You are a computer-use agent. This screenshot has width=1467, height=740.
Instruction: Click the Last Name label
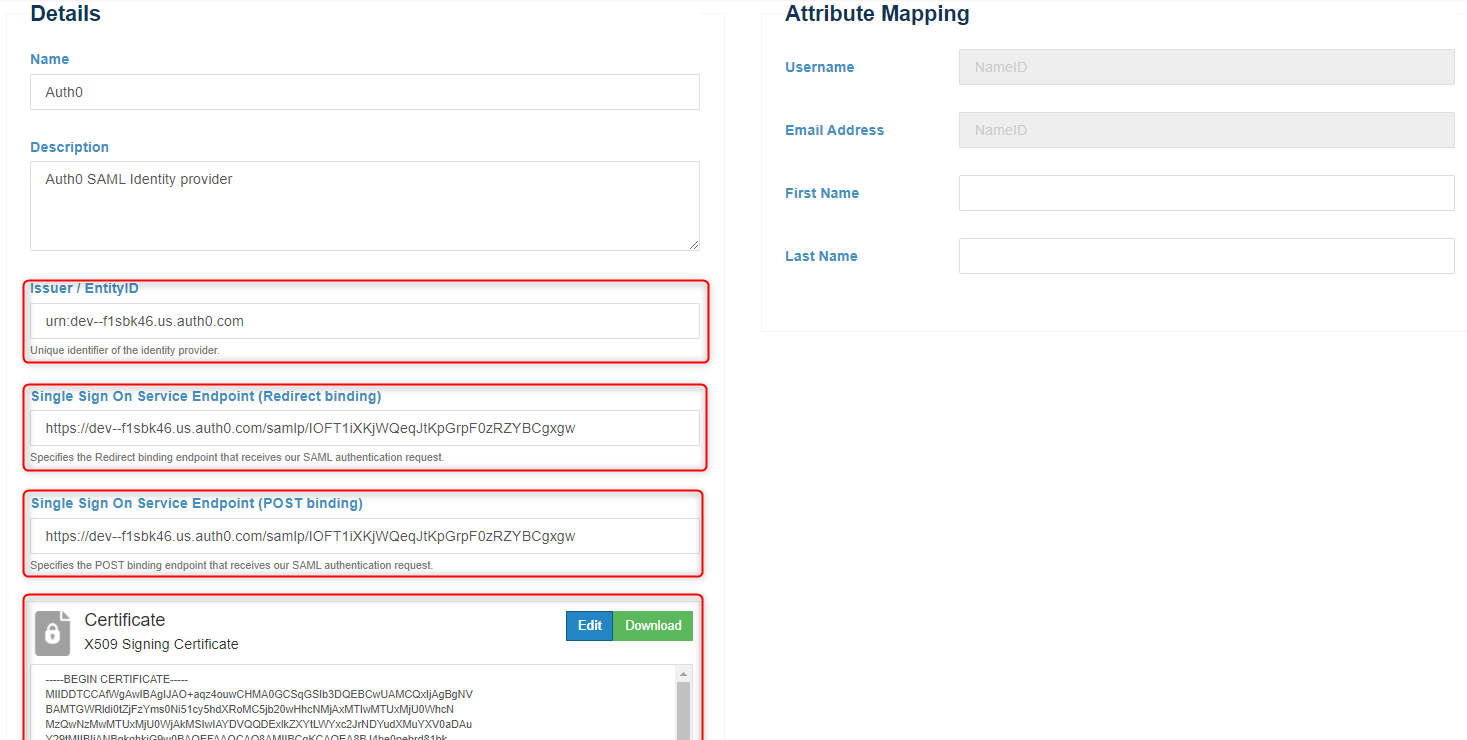(820, 256)
